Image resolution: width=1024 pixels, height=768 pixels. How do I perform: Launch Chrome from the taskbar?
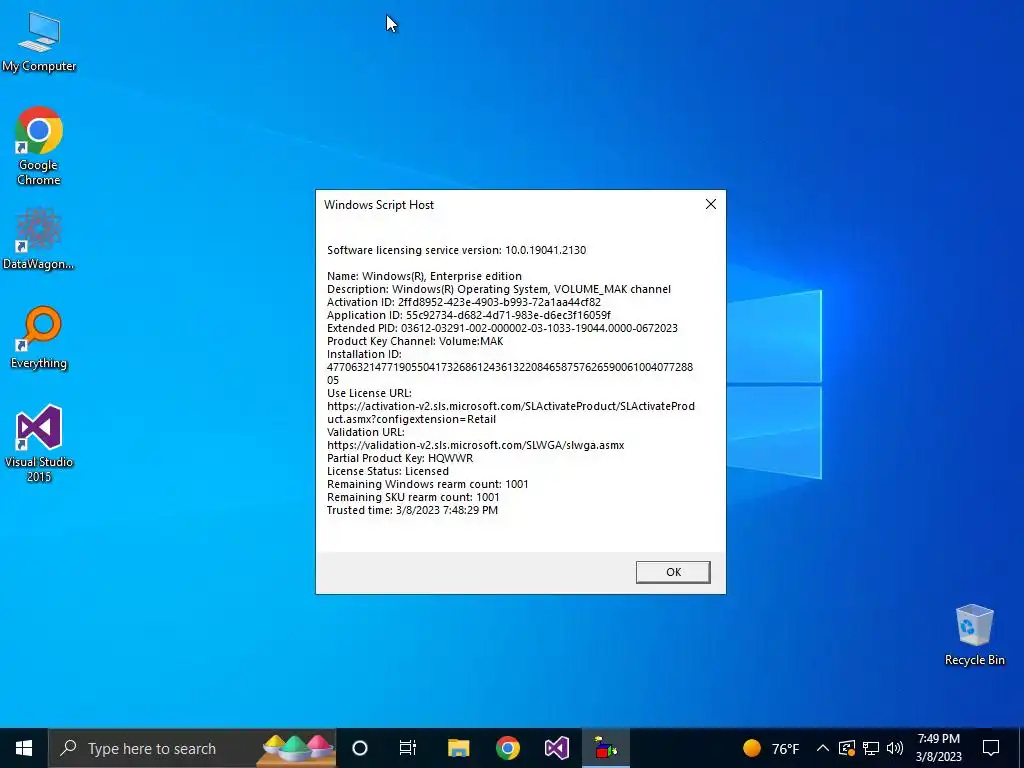click(507, 748)
